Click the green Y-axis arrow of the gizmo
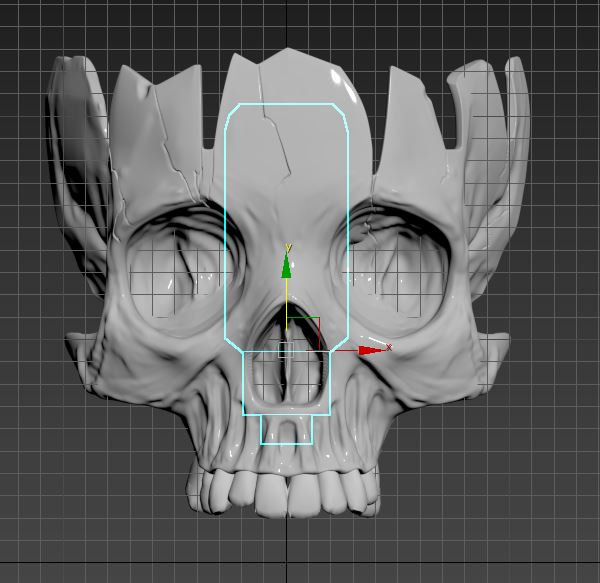The width and height of the screenshot is (600, 583). [286, 265]
